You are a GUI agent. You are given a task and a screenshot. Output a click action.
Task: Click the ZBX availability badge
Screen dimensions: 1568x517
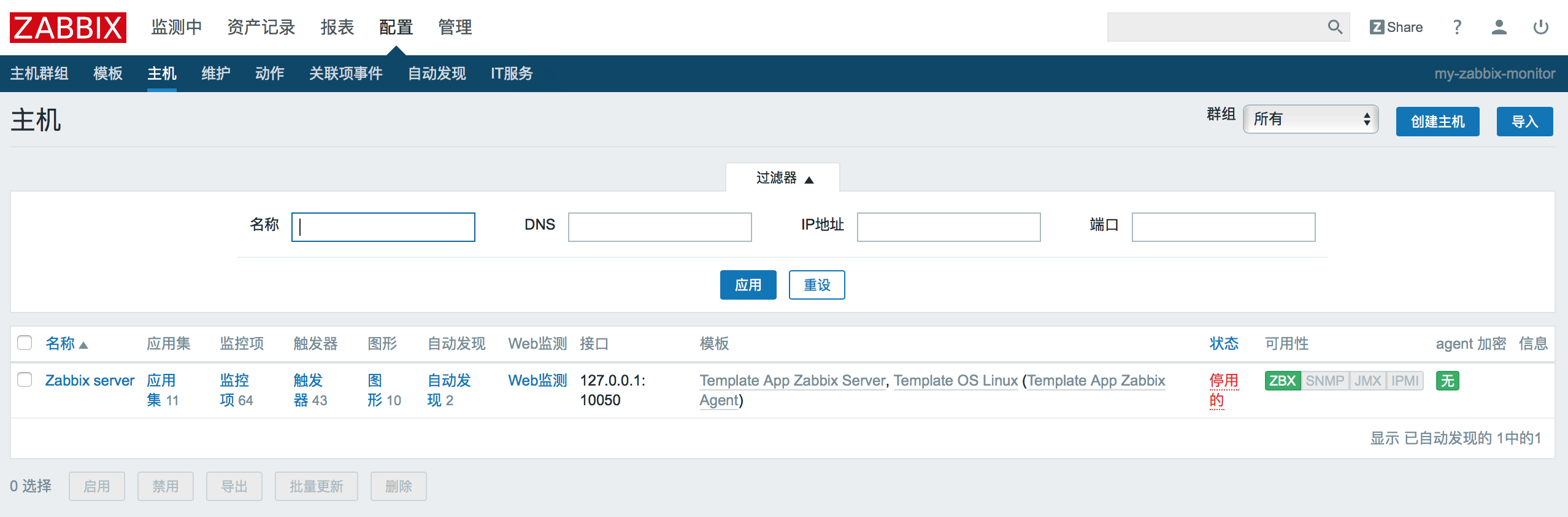tap(1282, 381)
